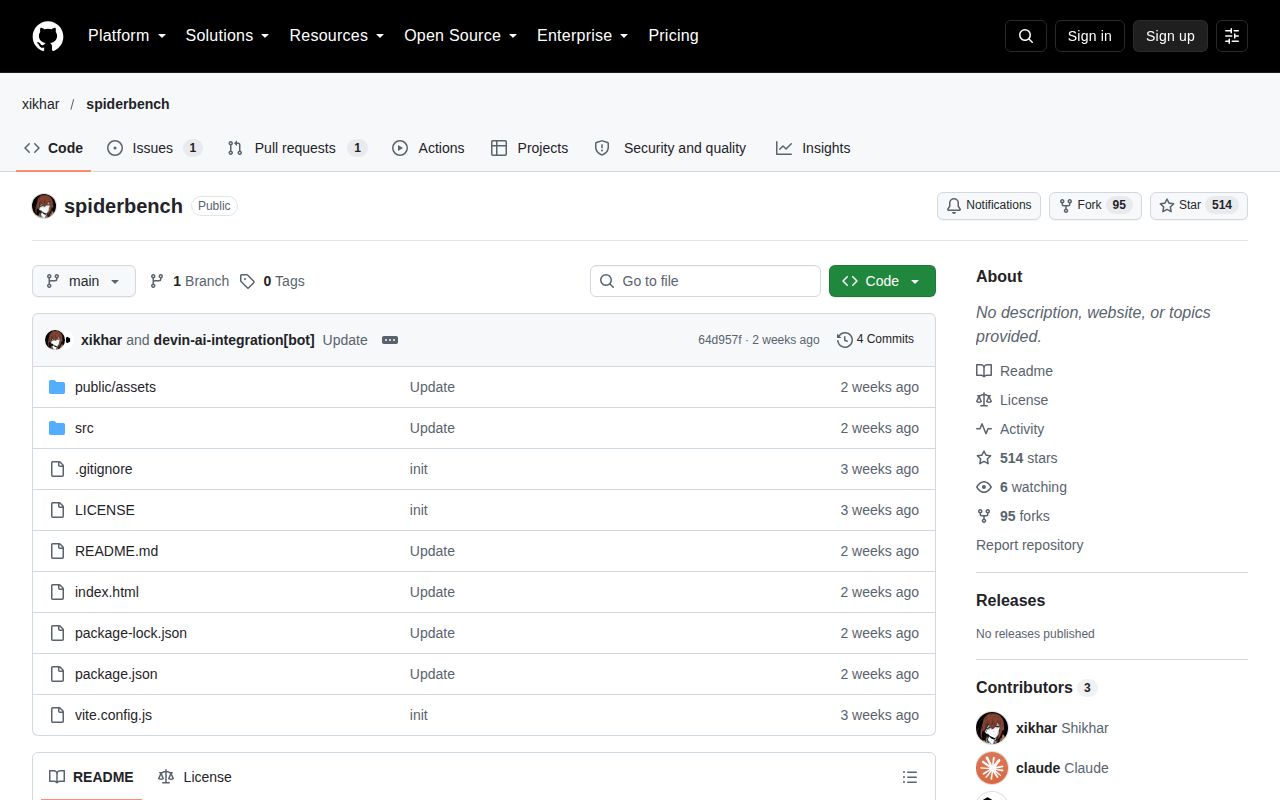Click the GitHub logo icon

pyautogui.click(x=48, y=36)
